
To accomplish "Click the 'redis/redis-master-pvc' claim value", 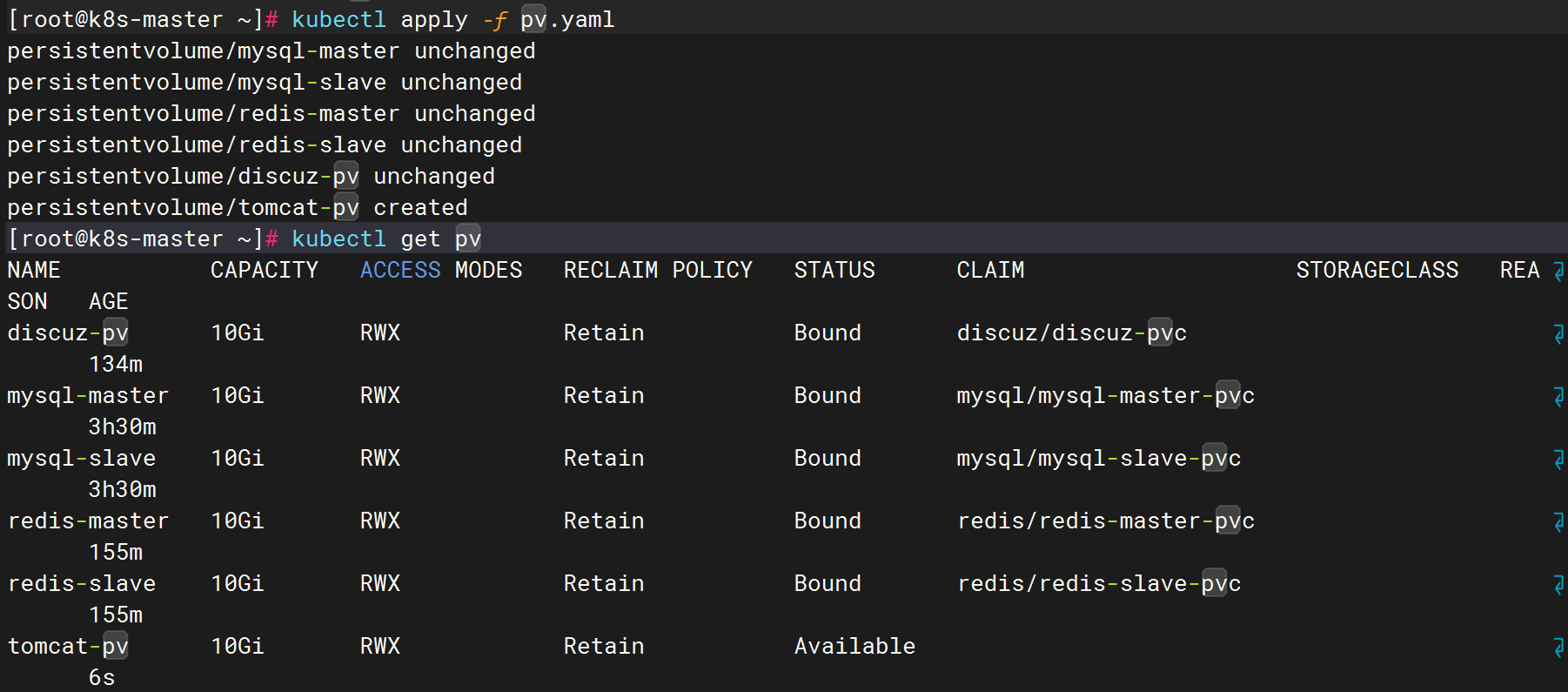I will 1106,521.
